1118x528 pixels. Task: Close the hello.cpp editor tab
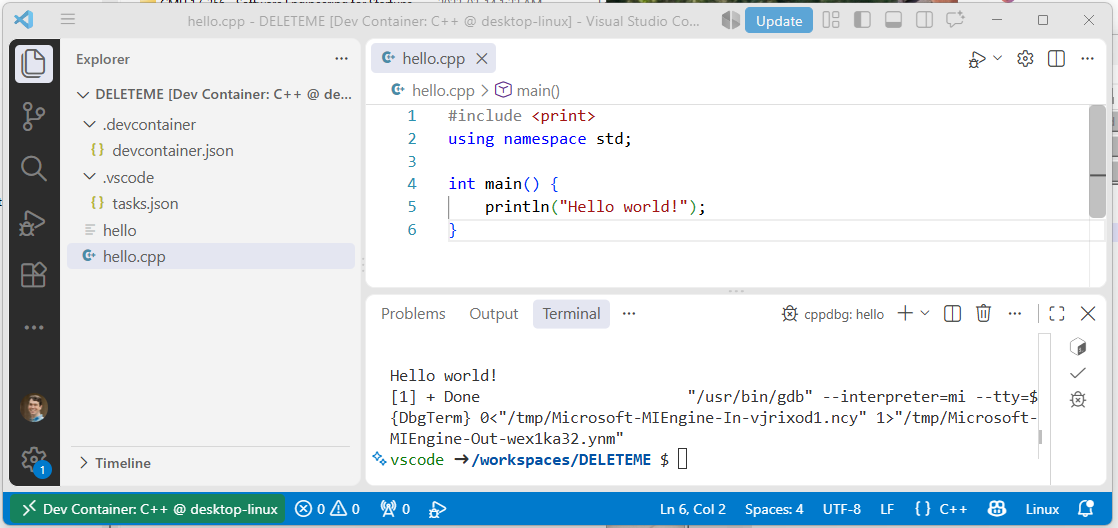tap(481, 59)
